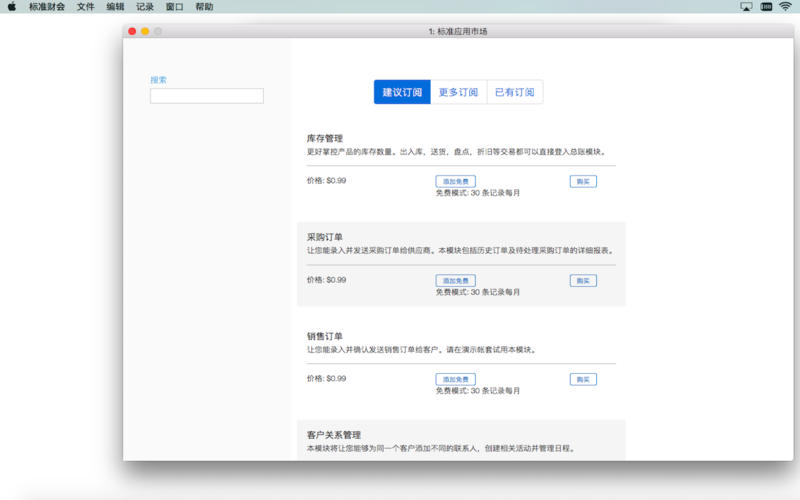Open the Apple menu
The image size is (800, 500).
[x=12, y=6]
